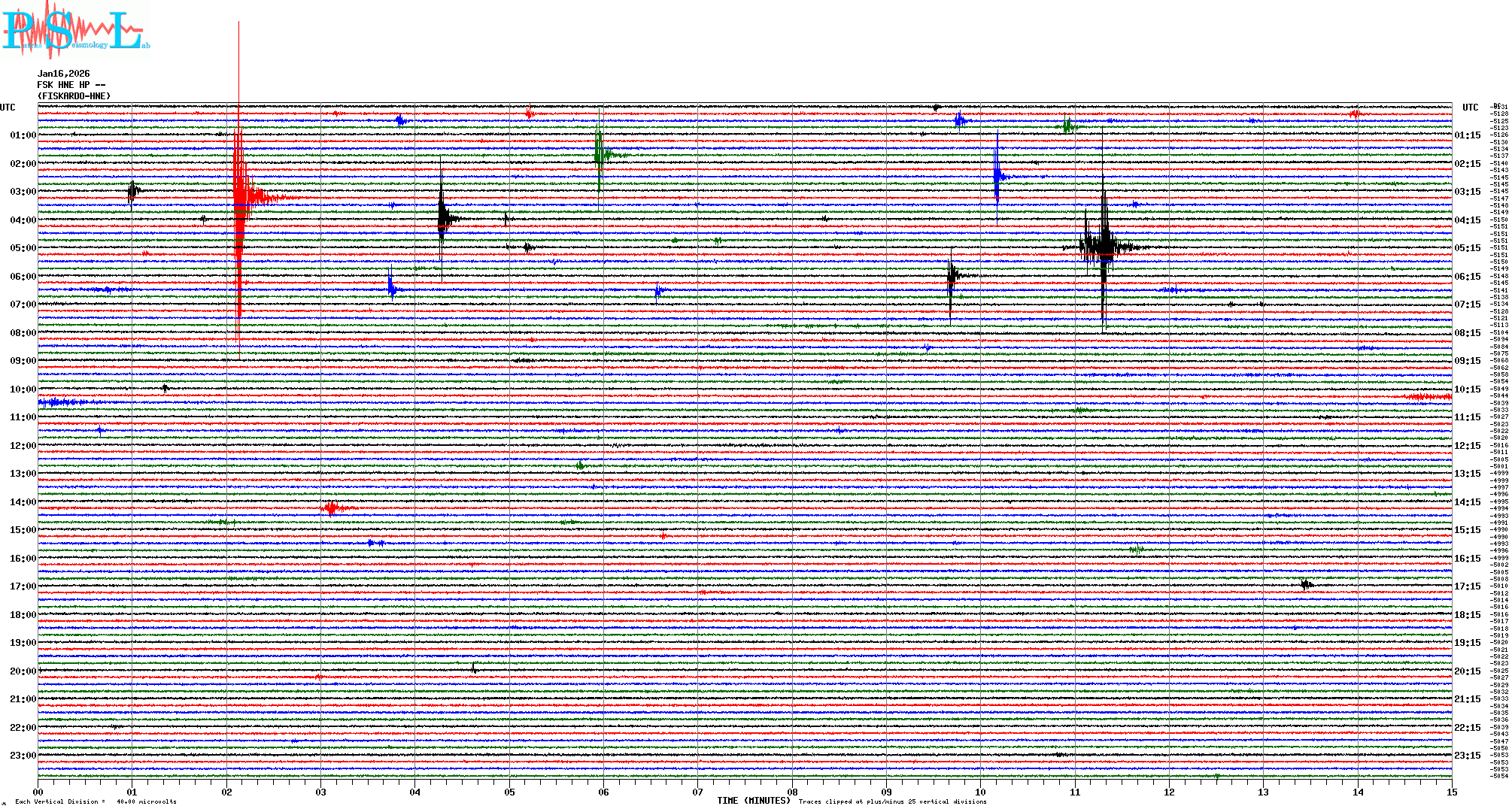Click the 07 minute tick on bottom axis
The height and width of the screenshot is (812, 1512).
(x=697, y=792)
